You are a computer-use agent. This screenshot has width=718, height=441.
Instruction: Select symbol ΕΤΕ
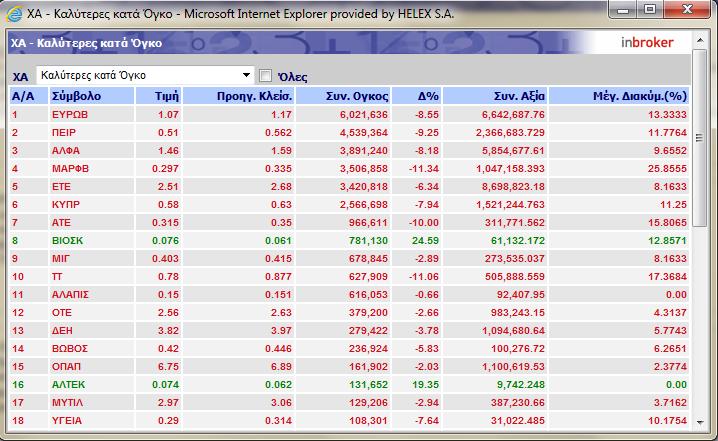coord(61,186)
